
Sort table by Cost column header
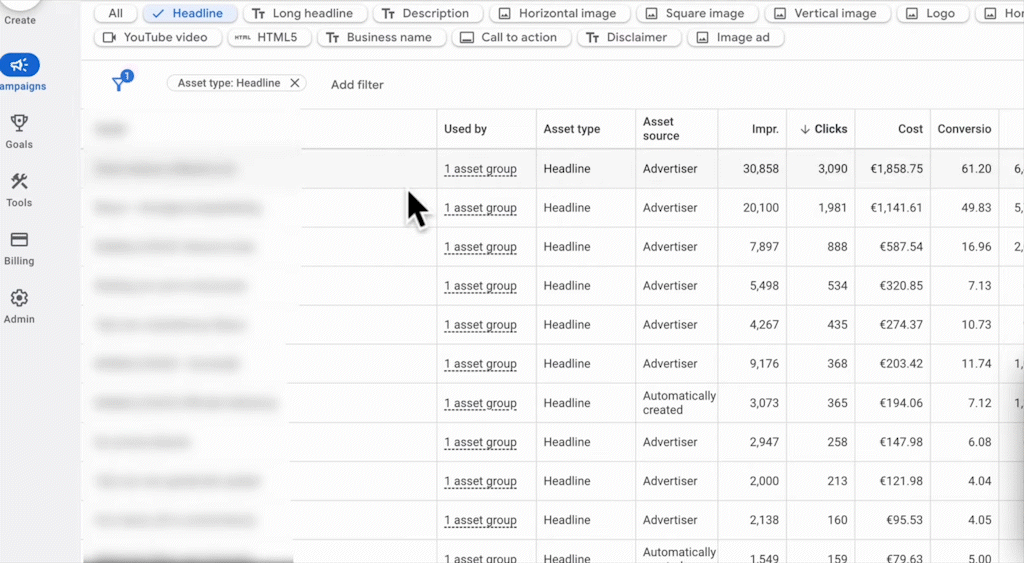tap(910, 129)
